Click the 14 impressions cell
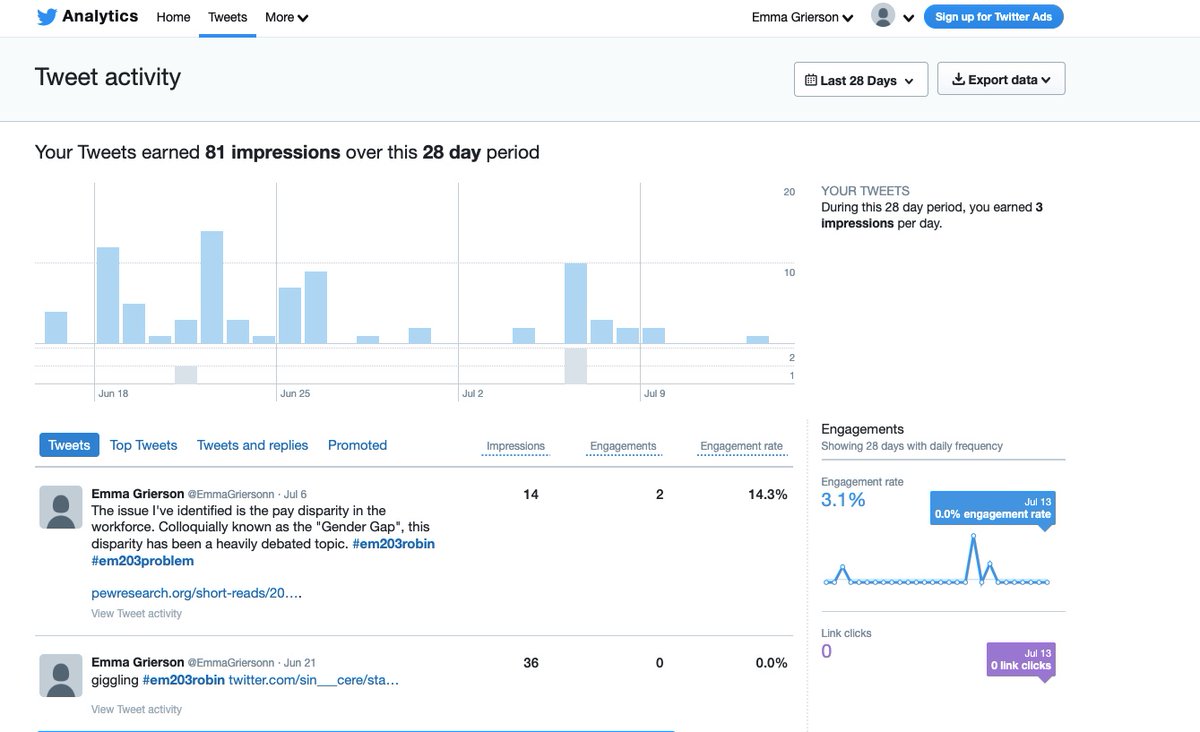This screenshot has width=1200, height=732. point(531,494)
